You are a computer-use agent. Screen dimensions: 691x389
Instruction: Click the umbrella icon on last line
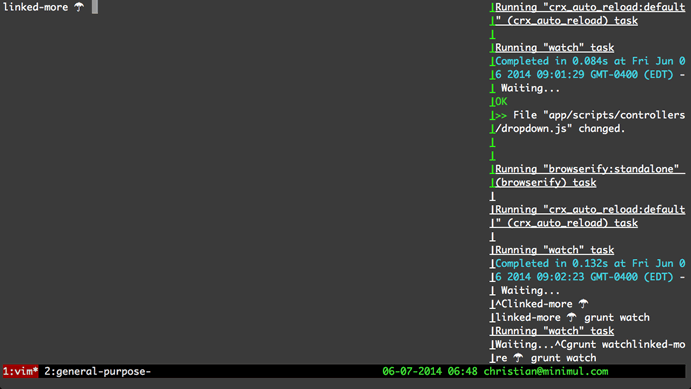(x=518, y=358)
